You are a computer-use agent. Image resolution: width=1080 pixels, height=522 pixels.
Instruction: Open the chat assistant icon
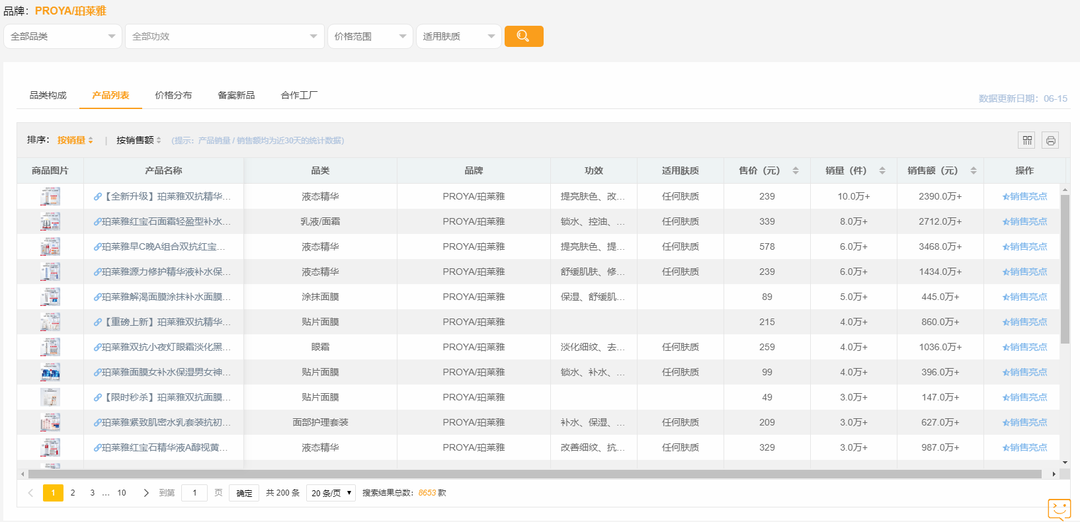point(1059,509)
